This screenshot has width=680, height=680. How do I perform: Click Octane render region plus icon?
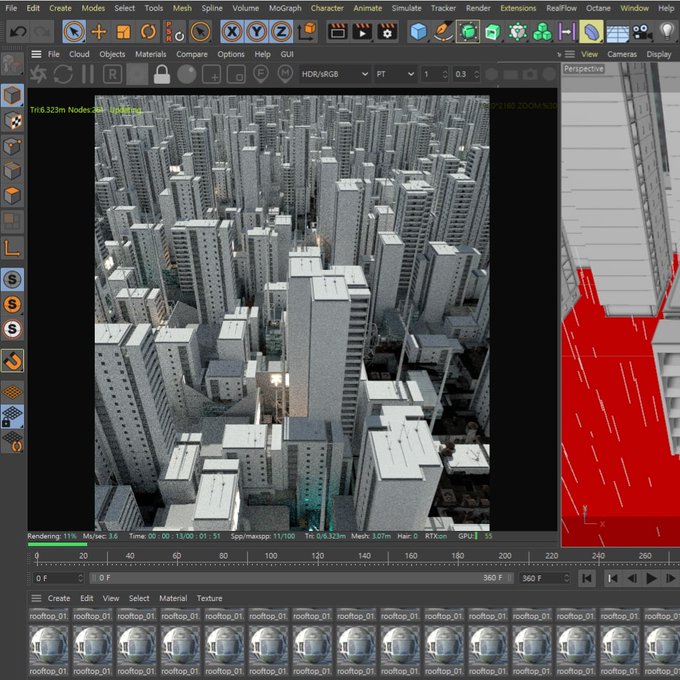point(211,74)
